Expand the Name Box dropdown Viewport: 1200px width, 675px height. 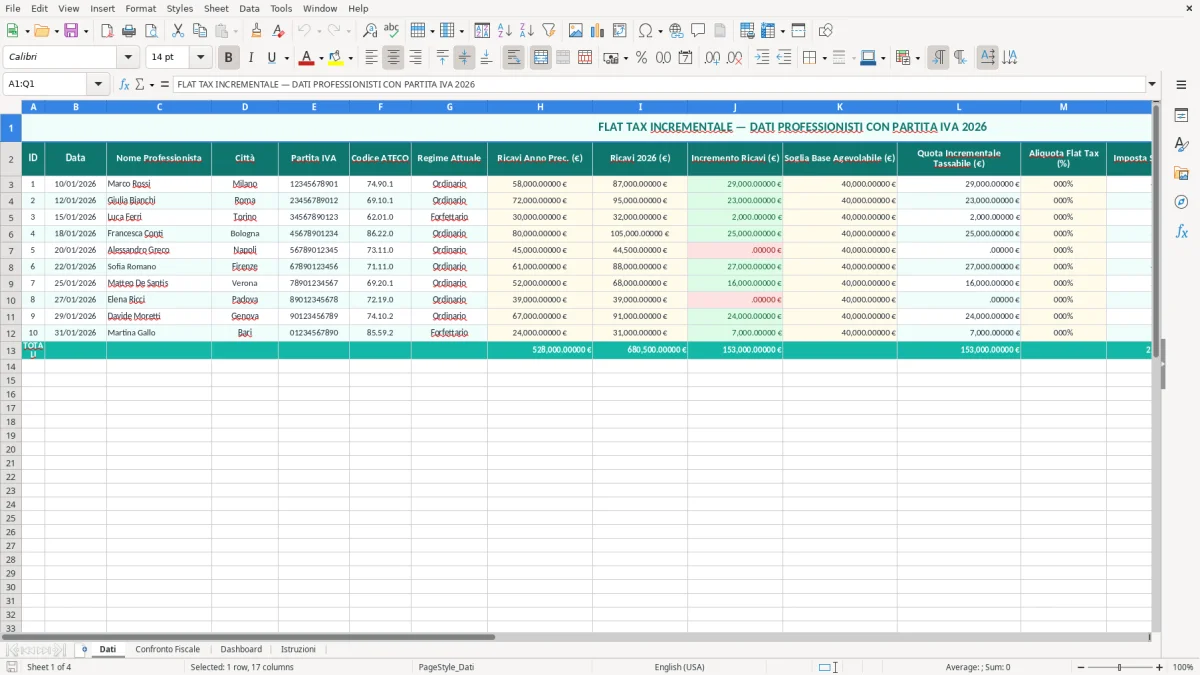pyautogui.click(x=98, y=84)
